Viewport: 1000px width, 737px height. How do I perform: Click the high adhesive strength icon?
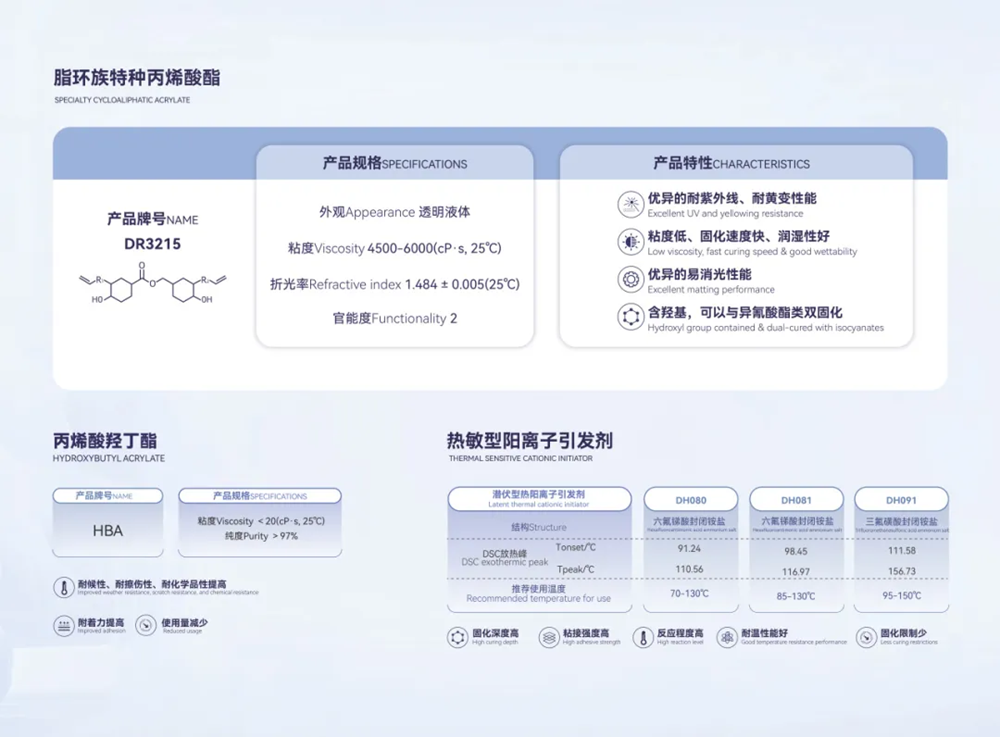tap(549, 637)
